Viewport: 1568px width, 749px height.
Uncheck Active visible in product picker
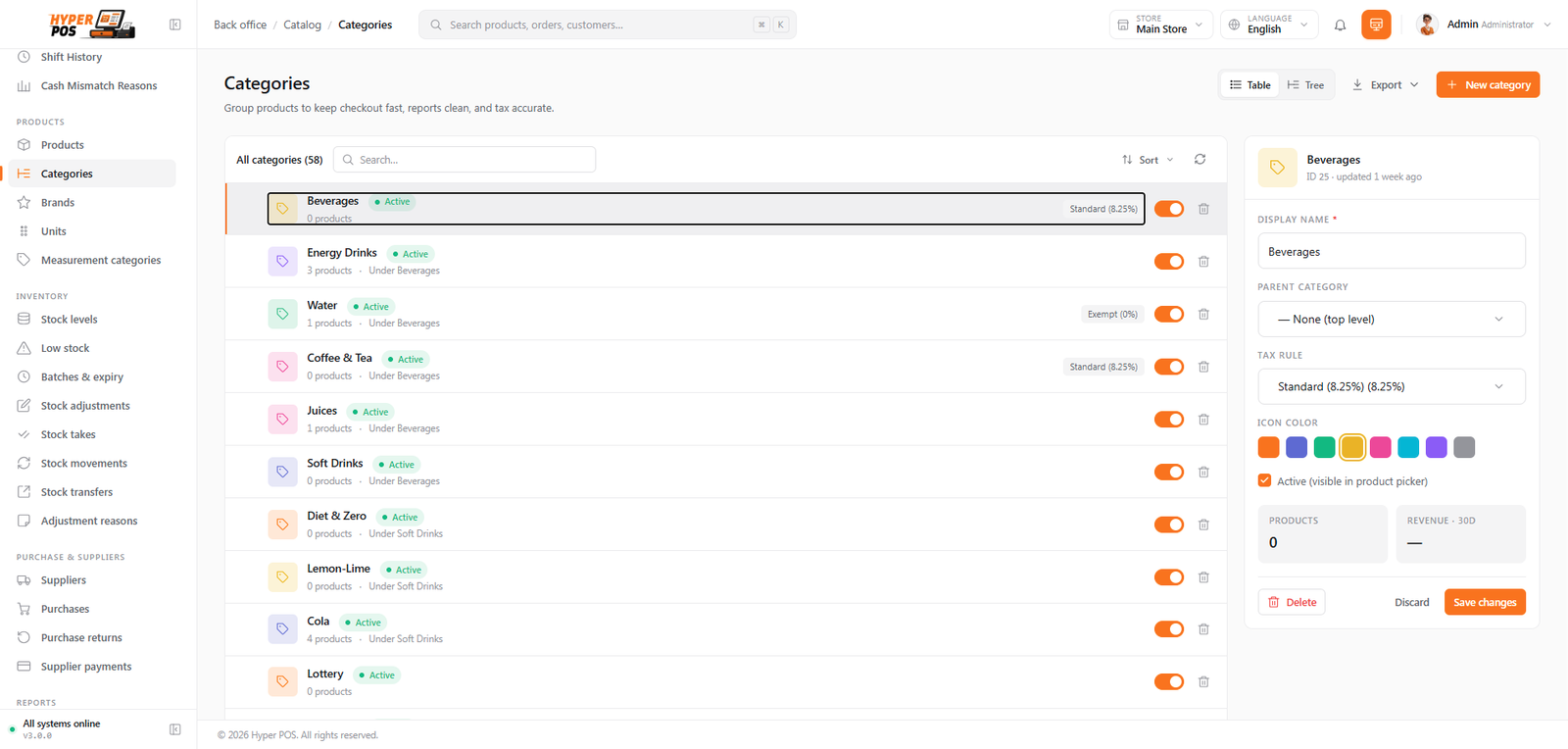(x=1264, y=480)
